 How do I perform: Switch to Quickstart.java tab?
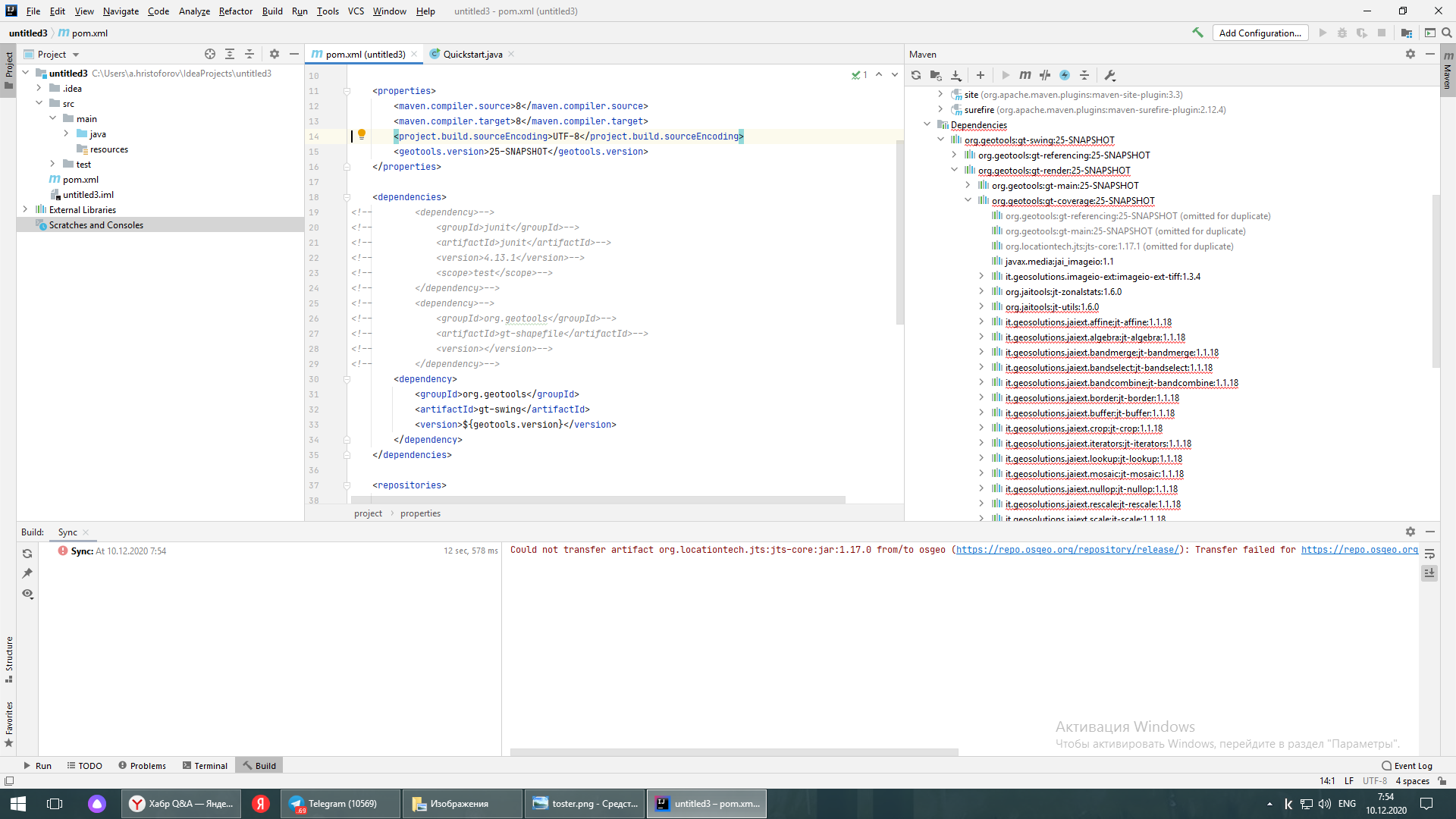(472, 54)
